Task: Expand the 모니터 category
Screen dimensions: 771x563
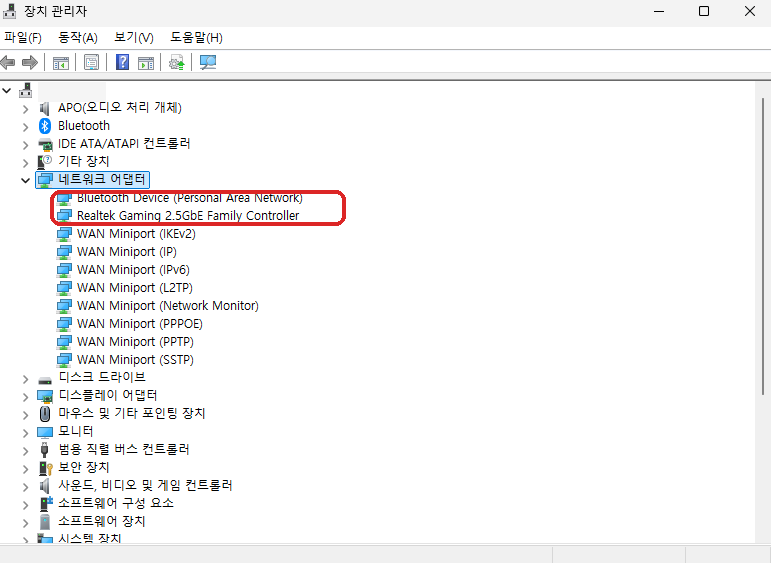Action: (26, 433)
